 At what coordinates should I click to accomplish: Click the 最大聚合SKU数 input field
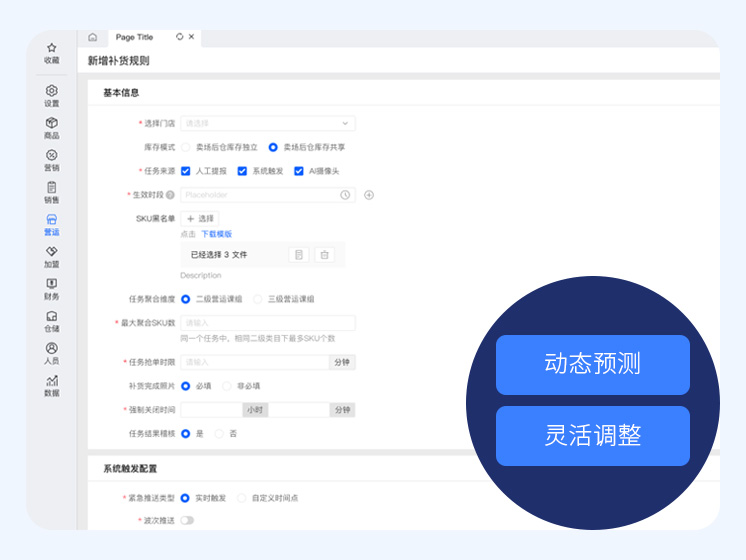(x=267, y=323)
